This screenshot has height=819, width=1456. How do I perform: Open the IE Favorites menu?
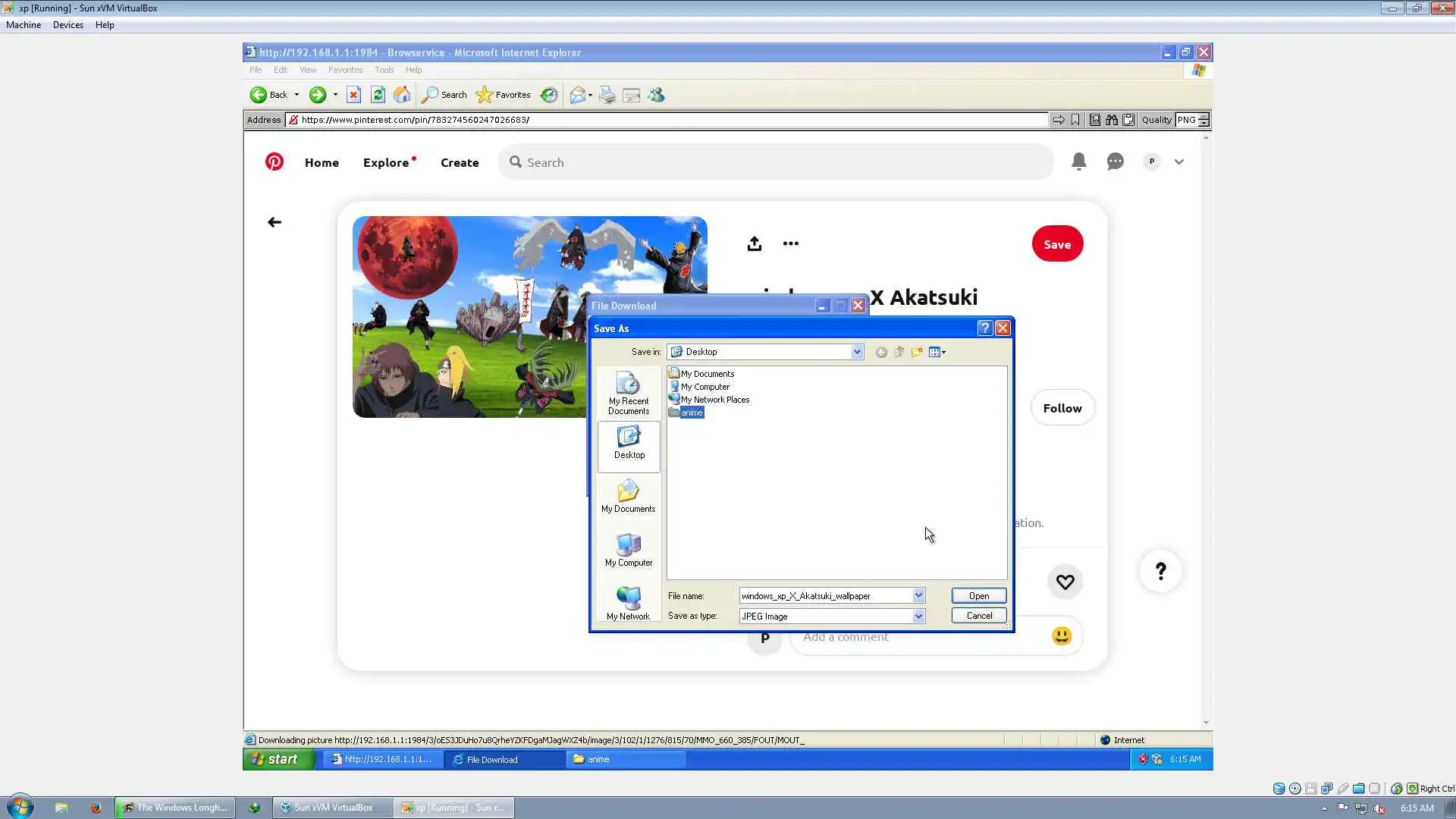click(345, 70)
